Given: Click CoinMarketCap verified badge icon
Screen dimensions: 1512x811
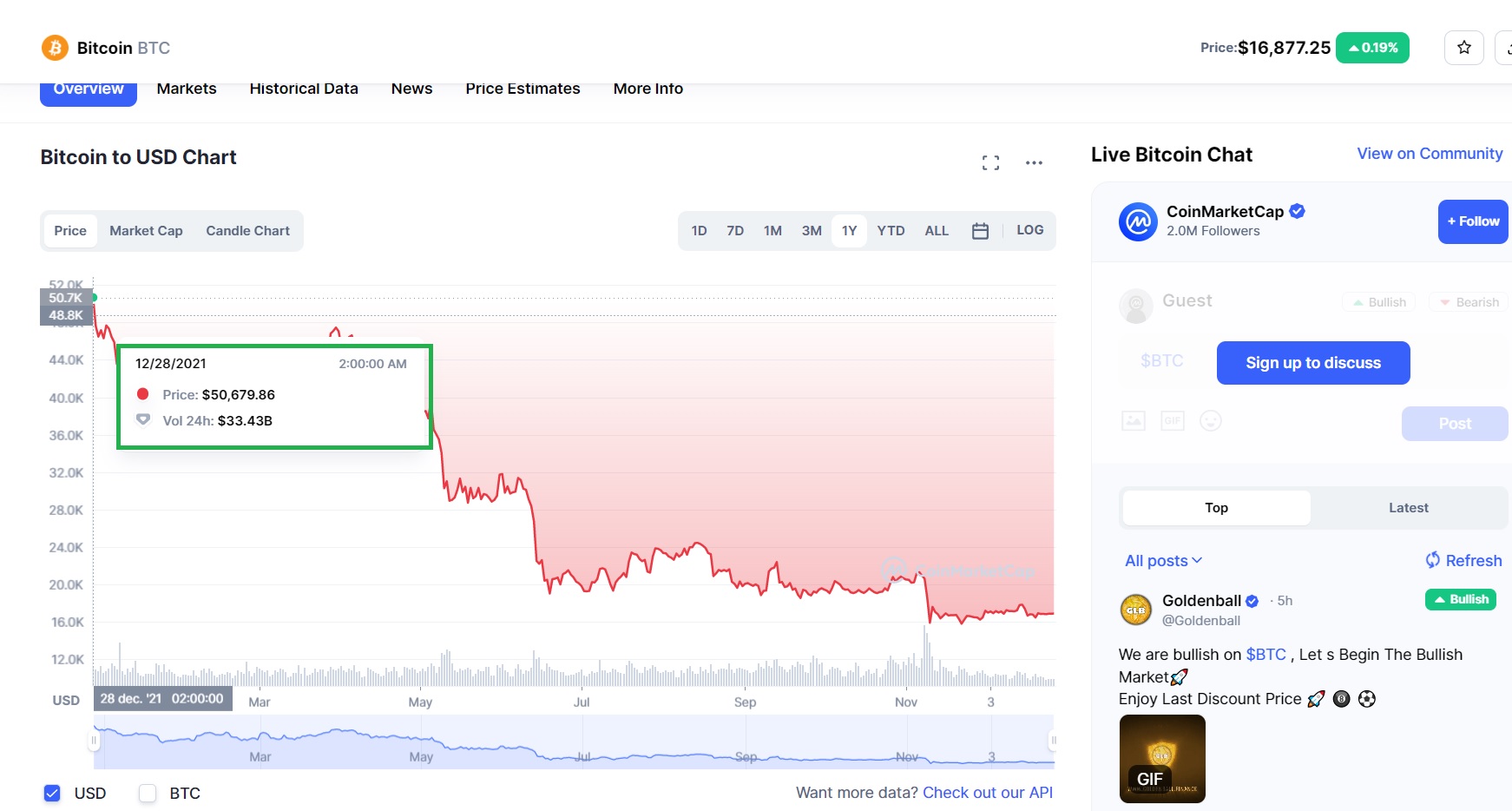Looking at the screenshot, I should (x=1298, y=211).
